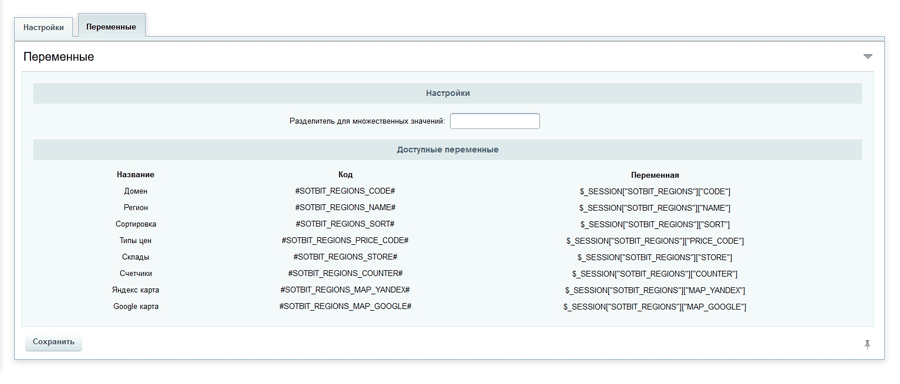Screen dimensions: 900x384
Task: Click the Настройки section header
Action: point(448,93)
